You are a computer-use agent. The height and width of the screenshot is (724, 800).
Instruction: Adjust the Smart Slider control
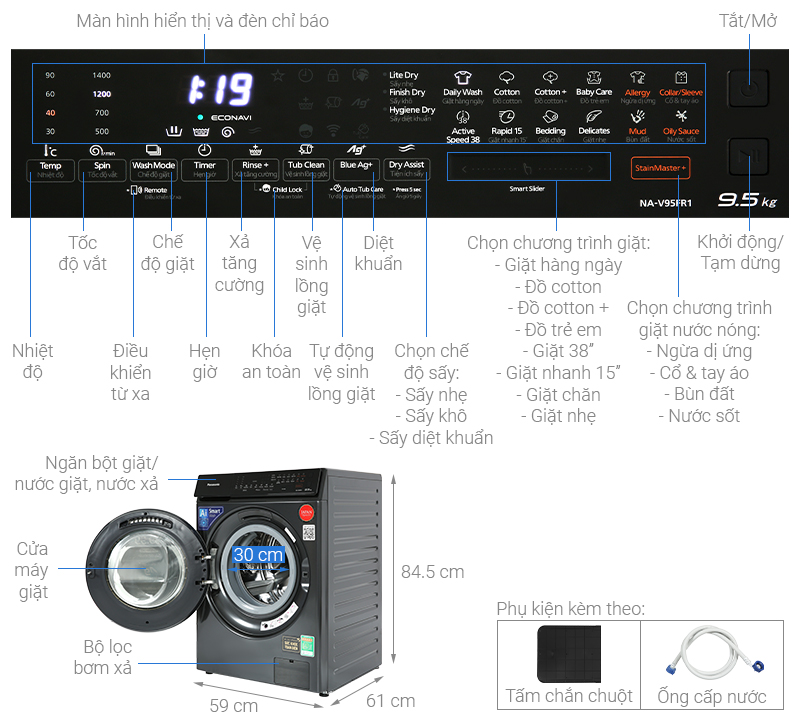pyautogui.click(x=529, y=166)
